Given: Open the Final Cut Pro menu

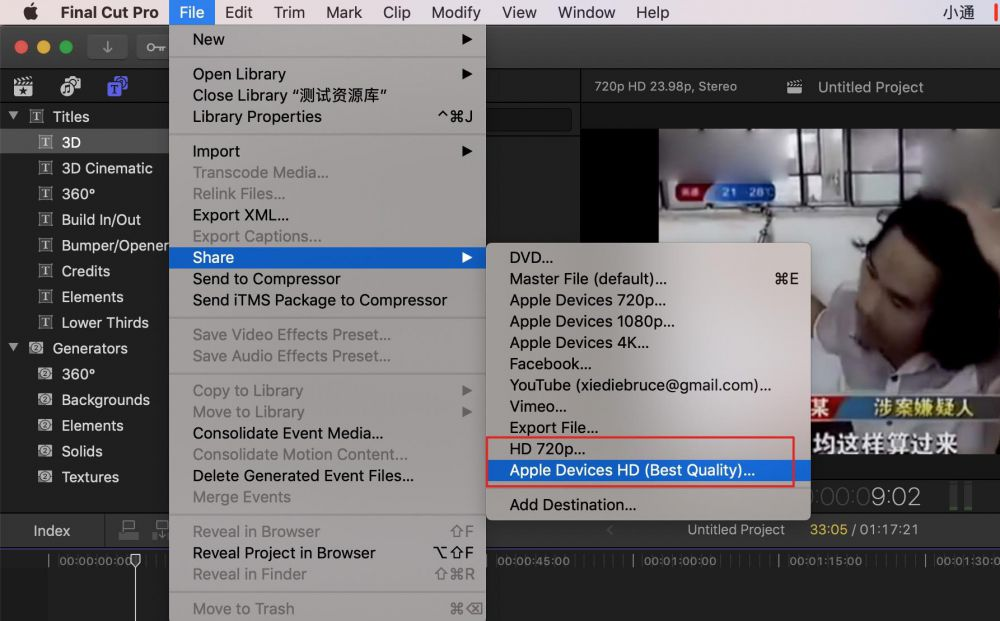Looking at the screenshot, I should [x=109, y=12].
